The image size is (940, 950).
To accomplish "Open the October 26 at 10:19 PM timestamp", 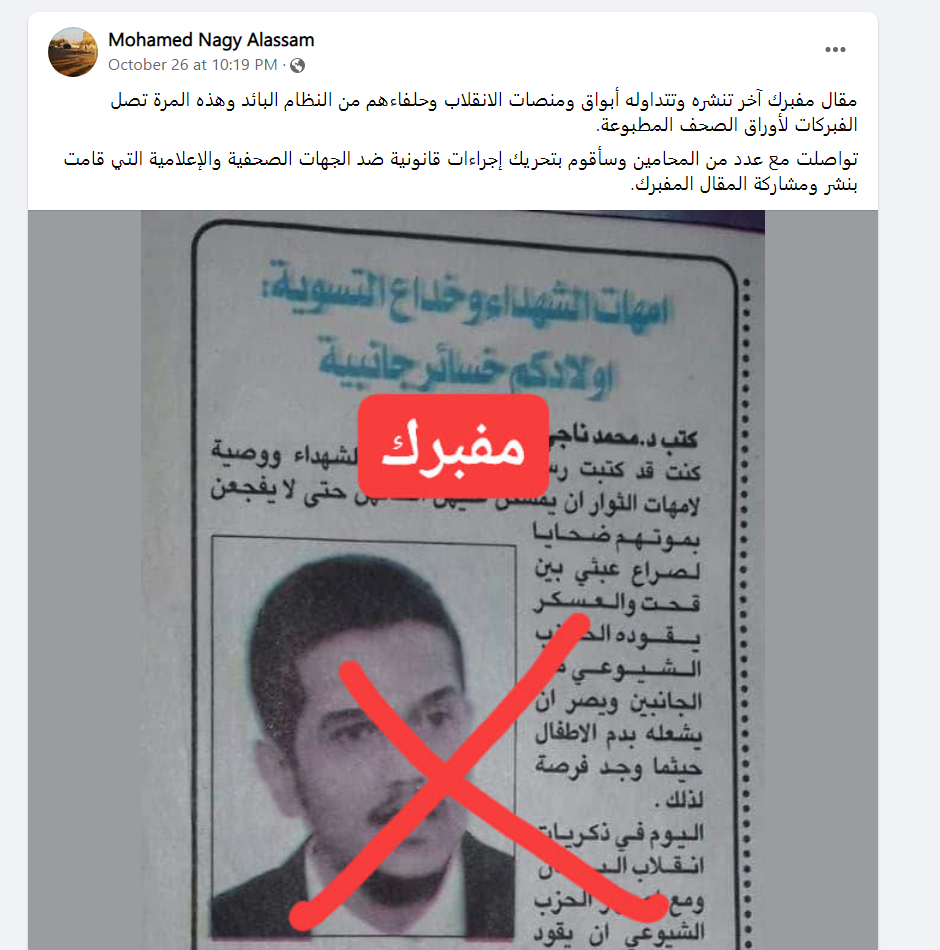I will (192, 65).
